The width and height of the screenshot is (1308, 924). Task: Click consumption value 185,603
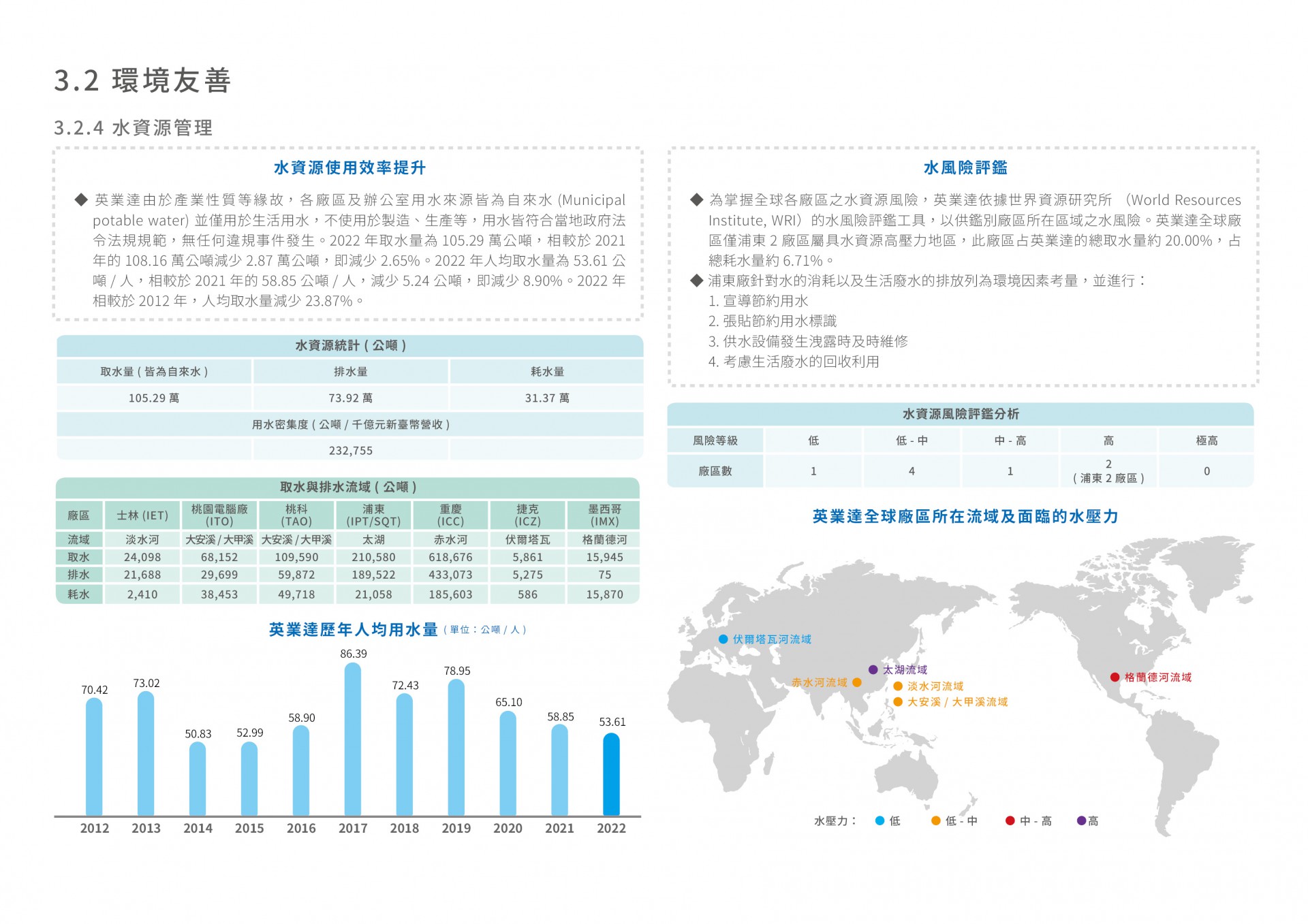450,594
